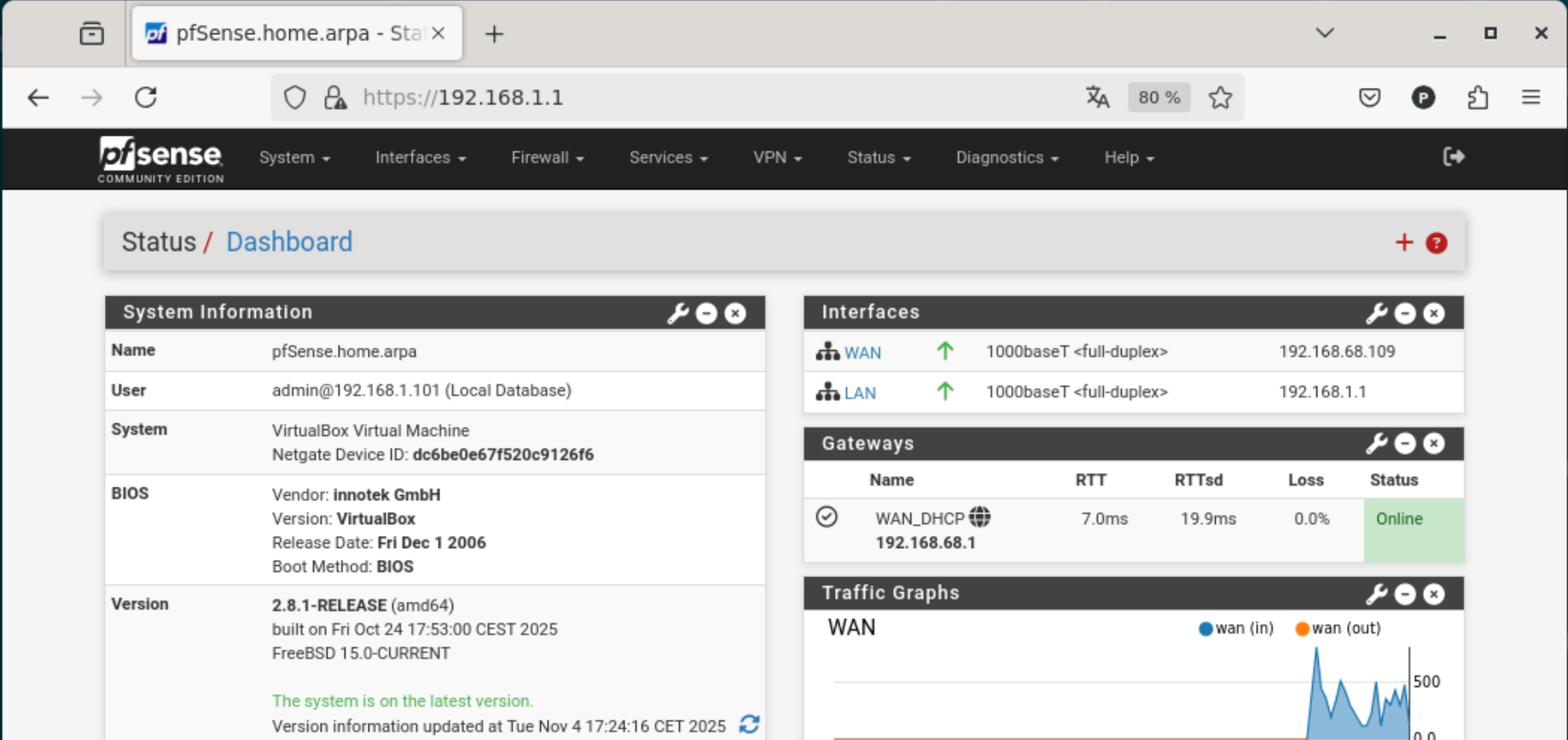Configure System Information widget with wrench icon
Screen dimensions: 1568x740
coord(678,313)
